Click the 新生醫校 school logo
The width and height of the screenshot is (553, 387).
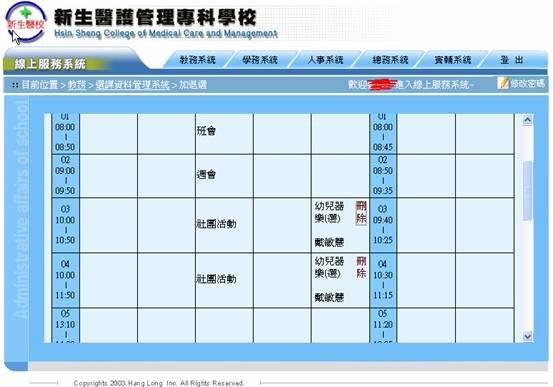click(x=26, y=22)
